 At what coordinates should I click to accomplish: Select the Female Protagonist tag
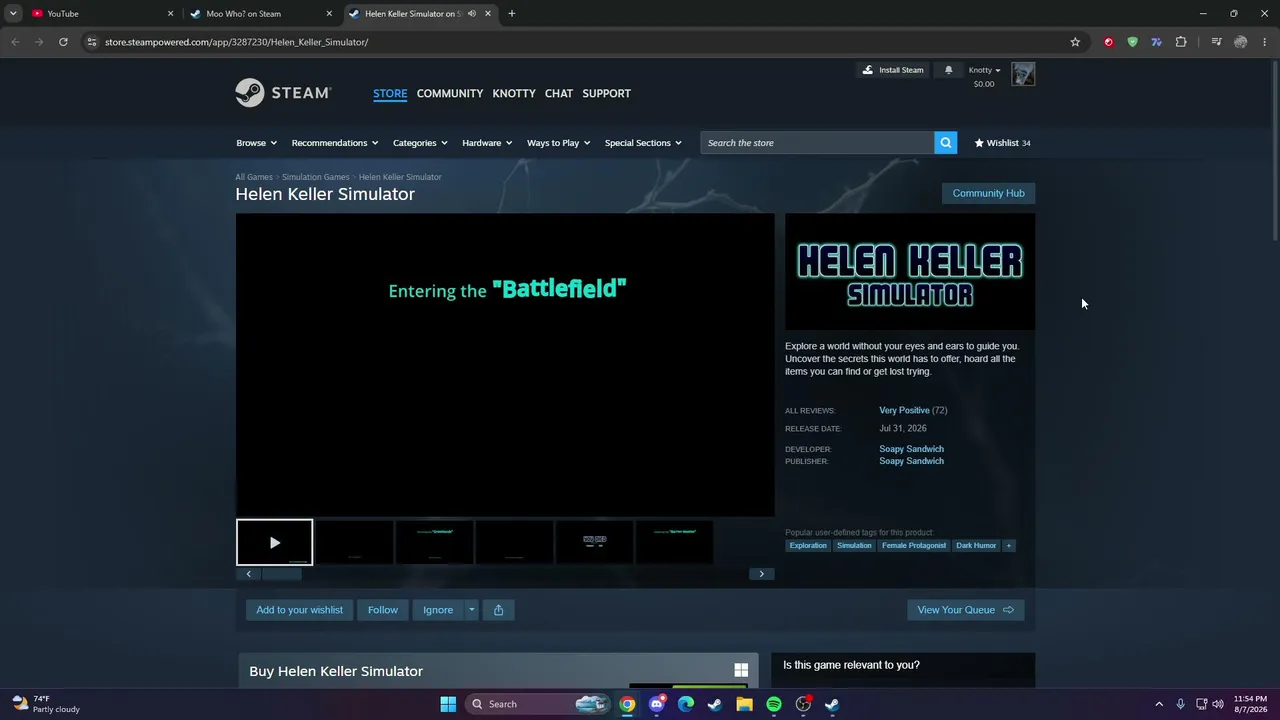click(x=914, y=546)
